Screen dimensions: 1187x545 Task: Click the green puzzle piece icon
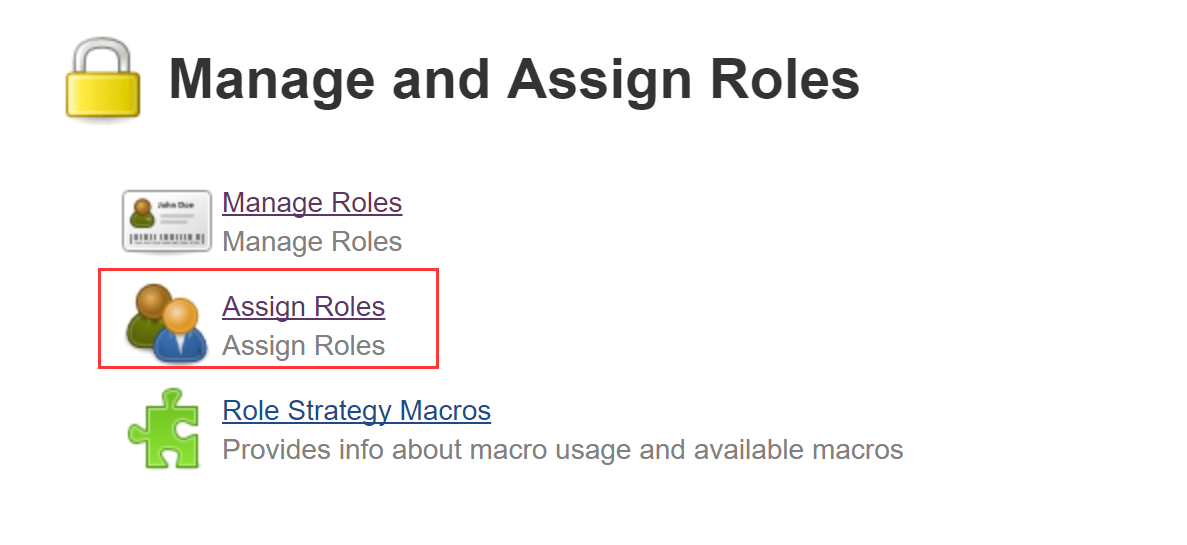click(x=165, y=429)
